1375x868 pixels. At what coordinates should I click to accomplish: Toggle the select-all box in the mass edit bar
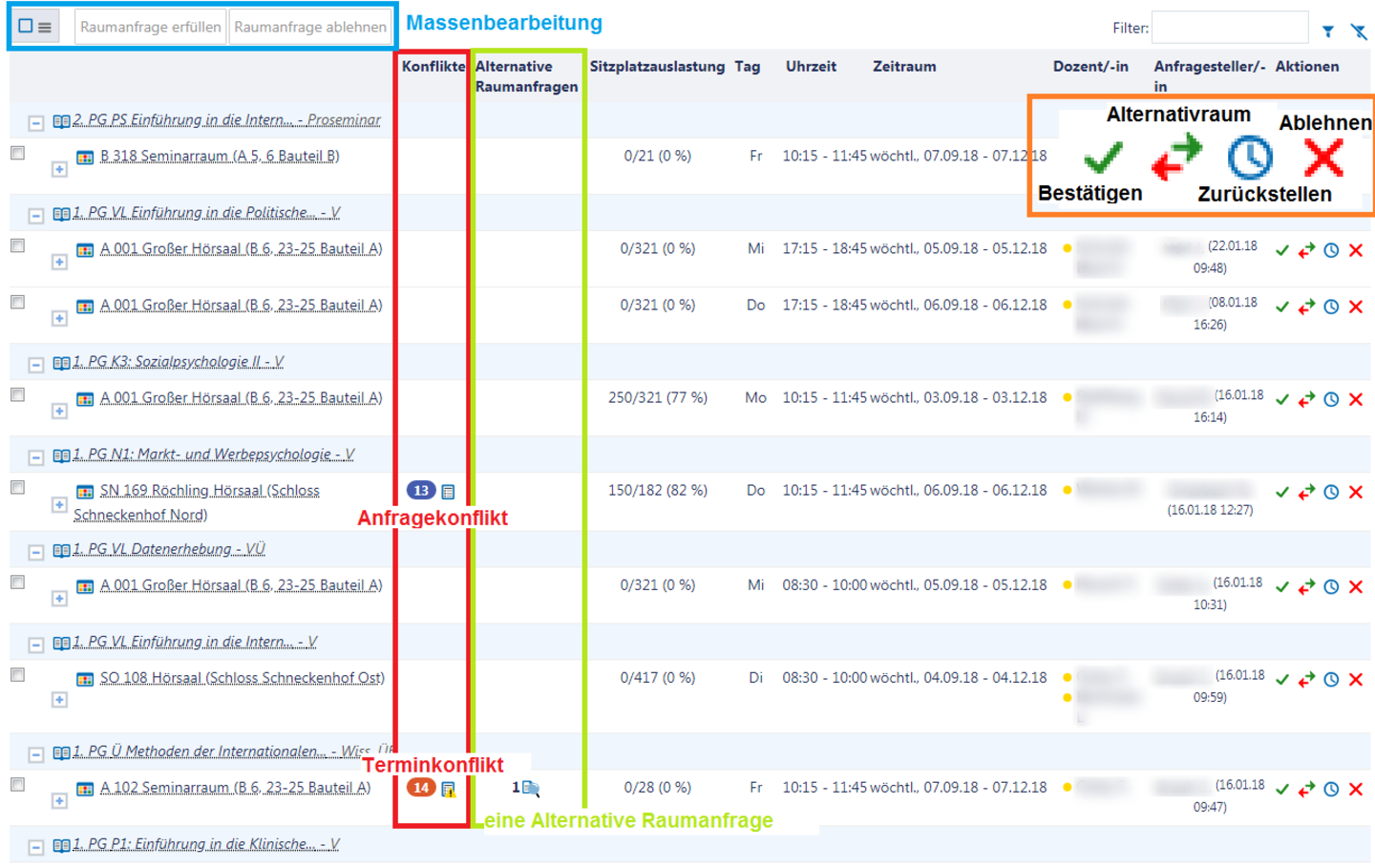(26, 27)
